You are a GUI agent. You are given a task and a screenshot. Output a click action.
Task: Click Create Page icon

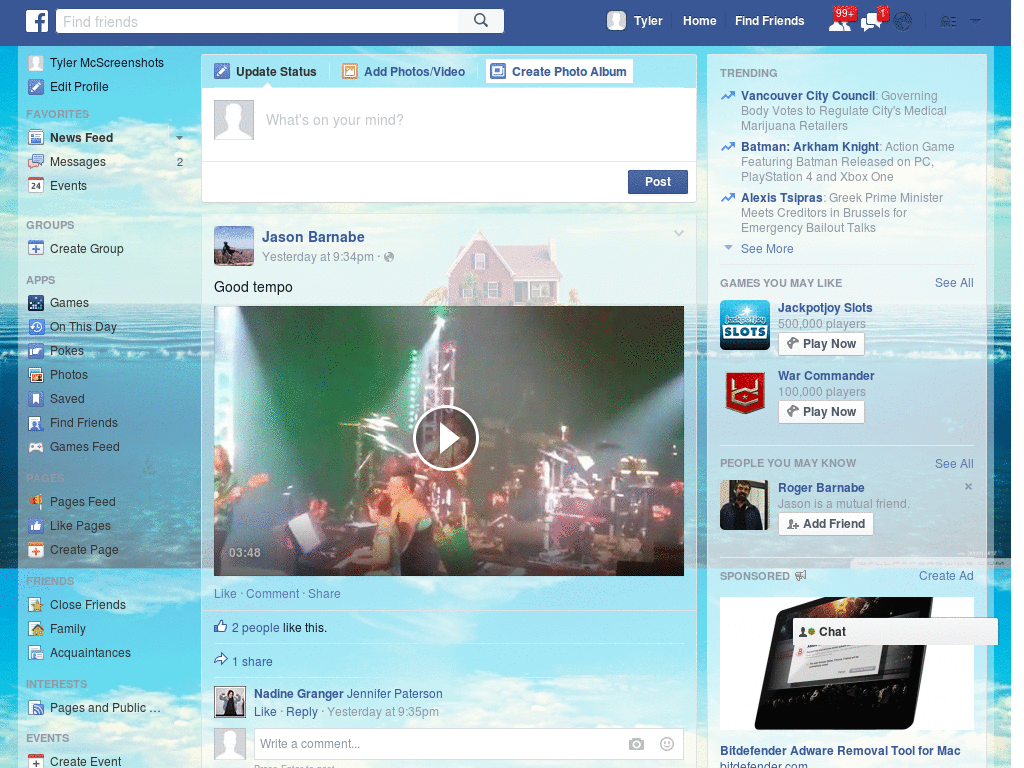(x=36, y=550)
